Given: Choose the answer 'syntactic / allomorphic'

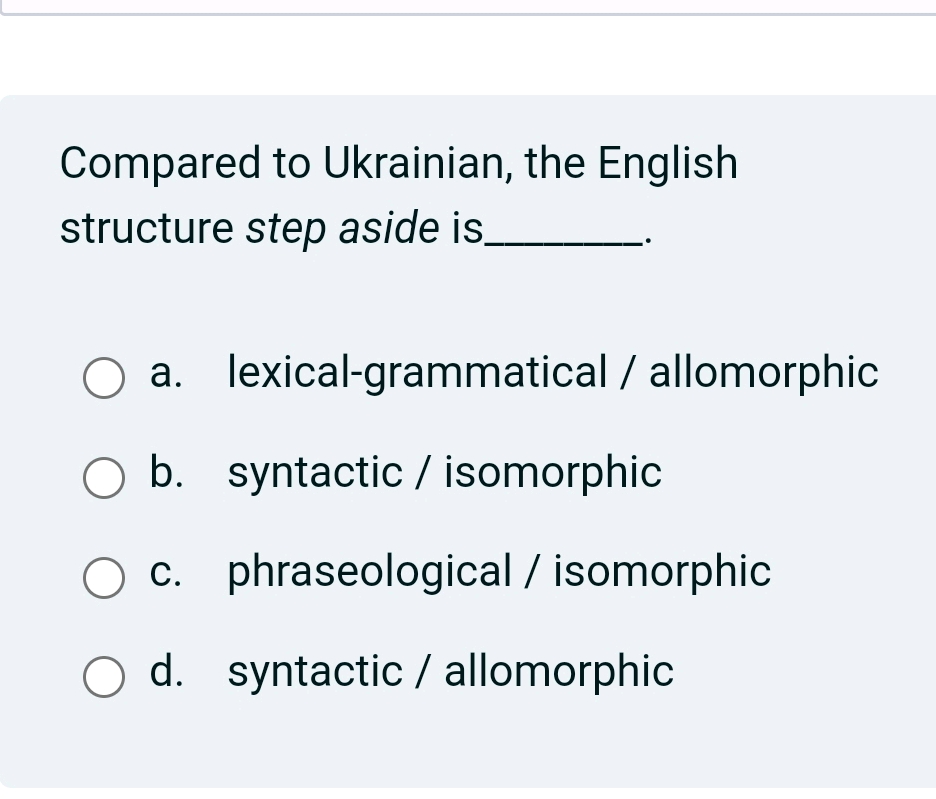Looking at the screenshot, I should tap(450, 671).
